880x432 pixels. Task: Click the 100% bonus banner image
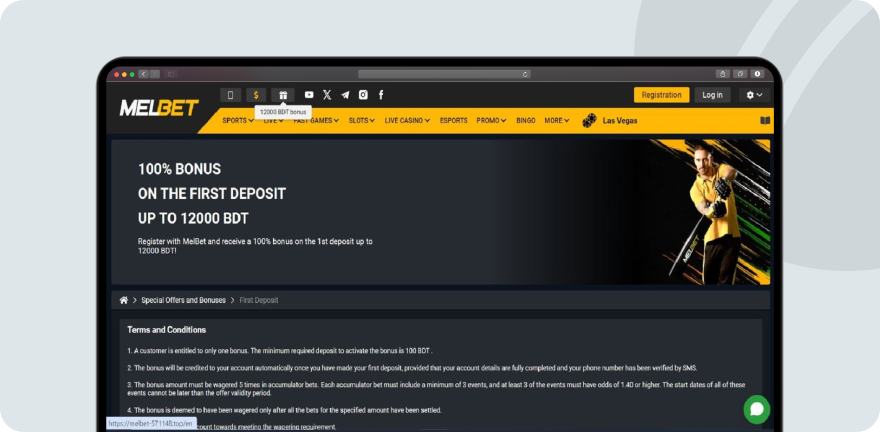point(441,212)
